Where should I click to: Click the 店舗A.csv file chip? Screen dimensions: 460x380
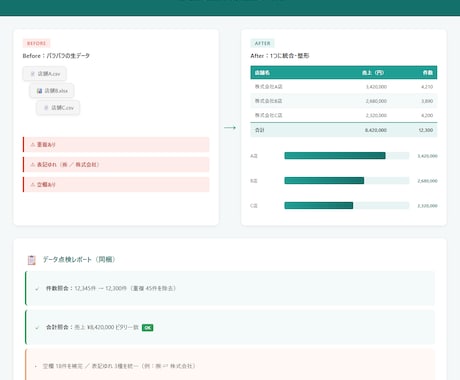[x=44, y=74]
